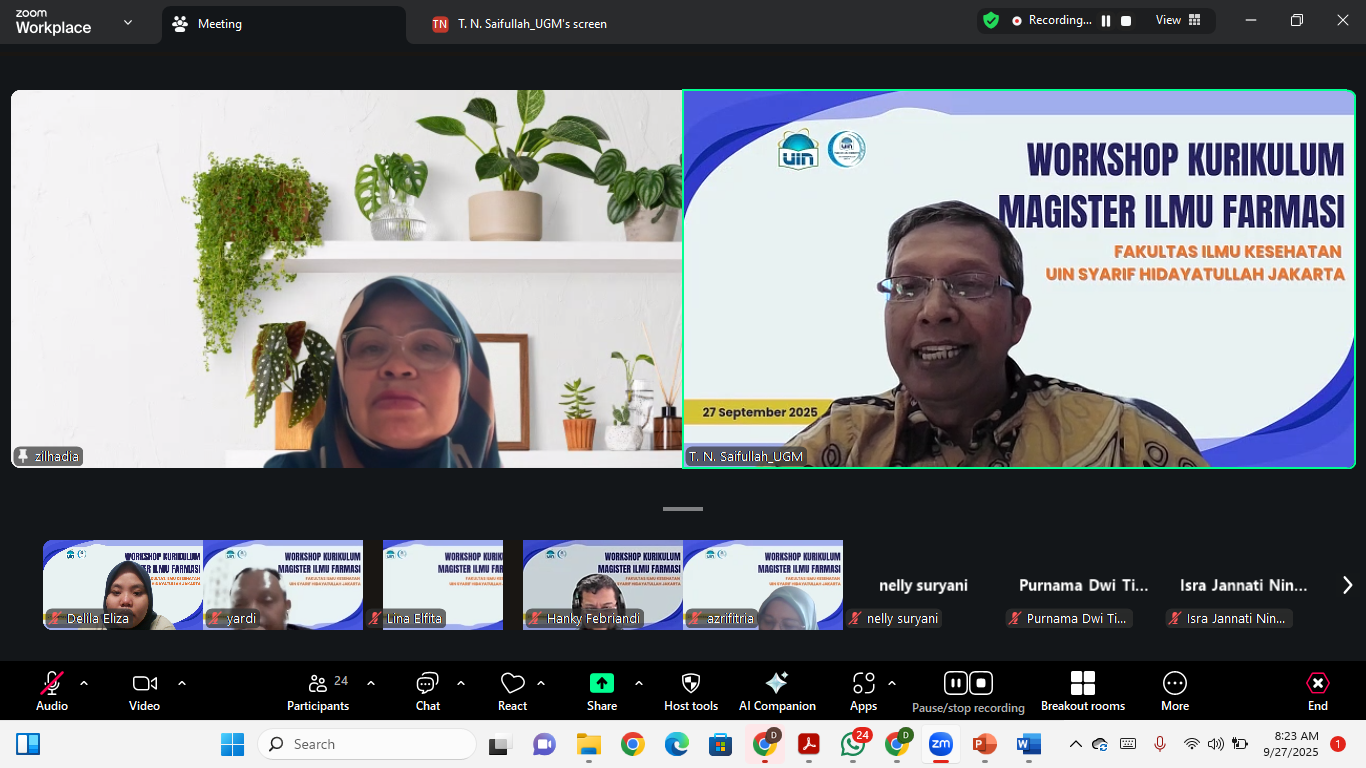Switch to the Meeting tab
This screenshot has height=768, width=1366.
[x=219, y=24]
